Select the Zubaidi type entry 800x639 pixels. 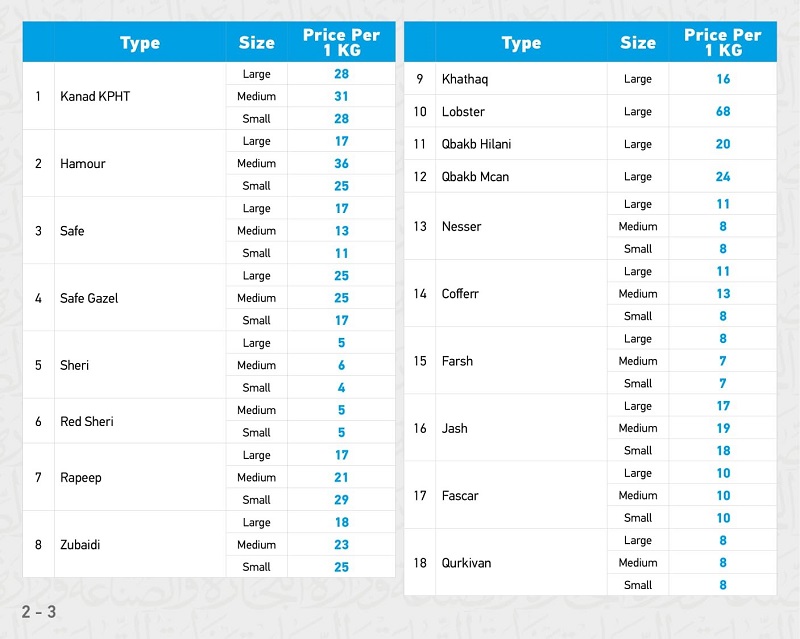(81, 545)
